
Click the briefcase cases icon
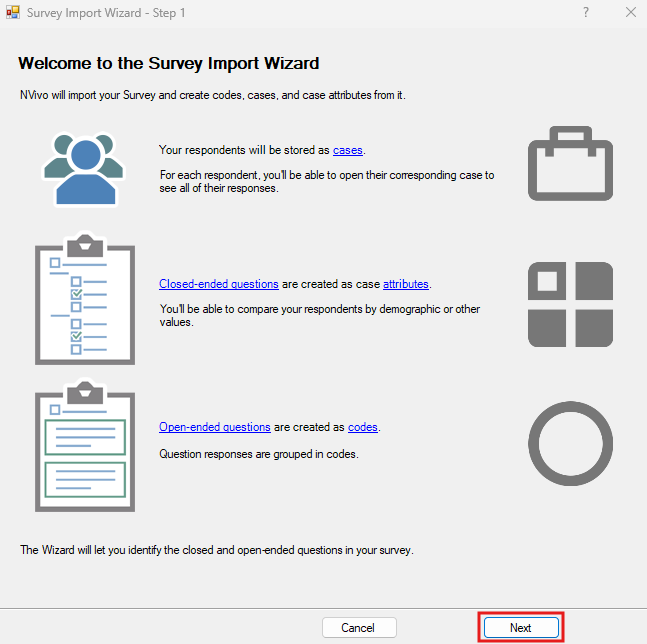coord(570,164)
